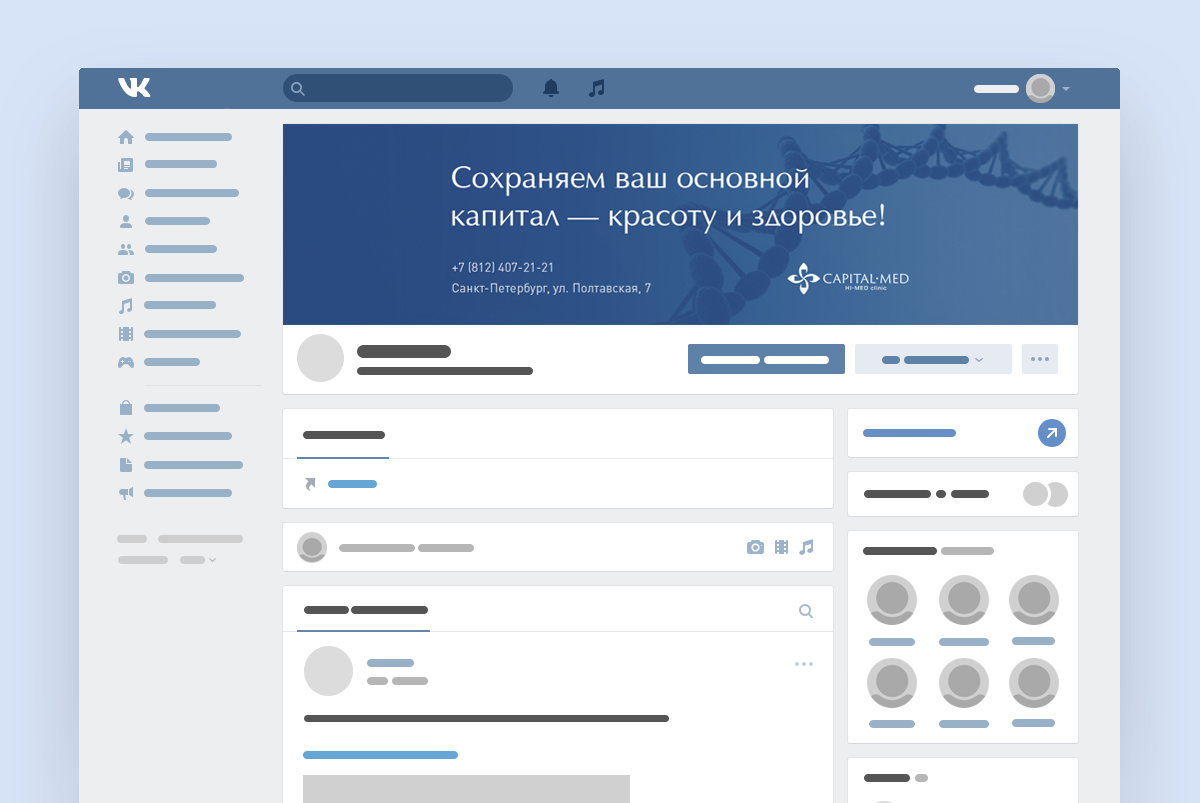Open market via shopping bag icon
1200x803 pixels.
coord(126,408)
